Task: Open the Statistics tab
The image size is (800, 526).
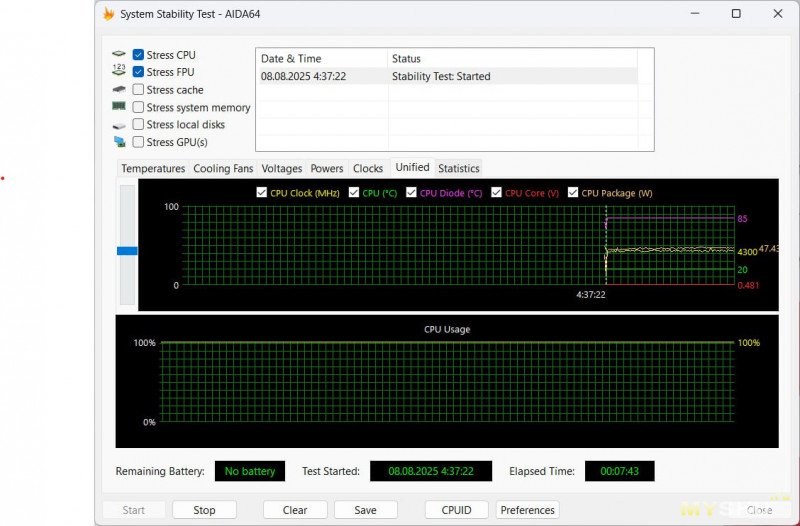Action: [458, 168]
